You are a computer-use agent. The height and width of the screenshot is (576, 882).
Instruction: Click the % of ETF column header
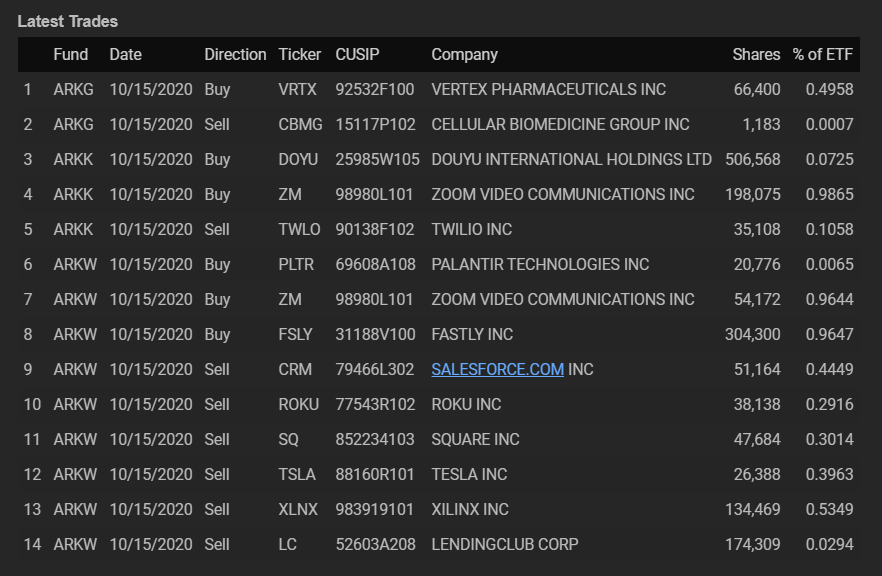822,55
